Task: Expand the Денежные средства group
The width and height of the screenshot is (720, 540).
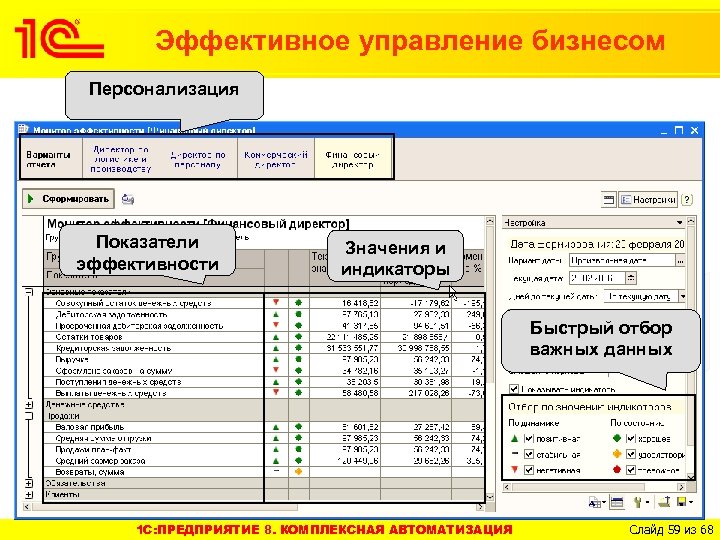Action: tap(29, 405)
